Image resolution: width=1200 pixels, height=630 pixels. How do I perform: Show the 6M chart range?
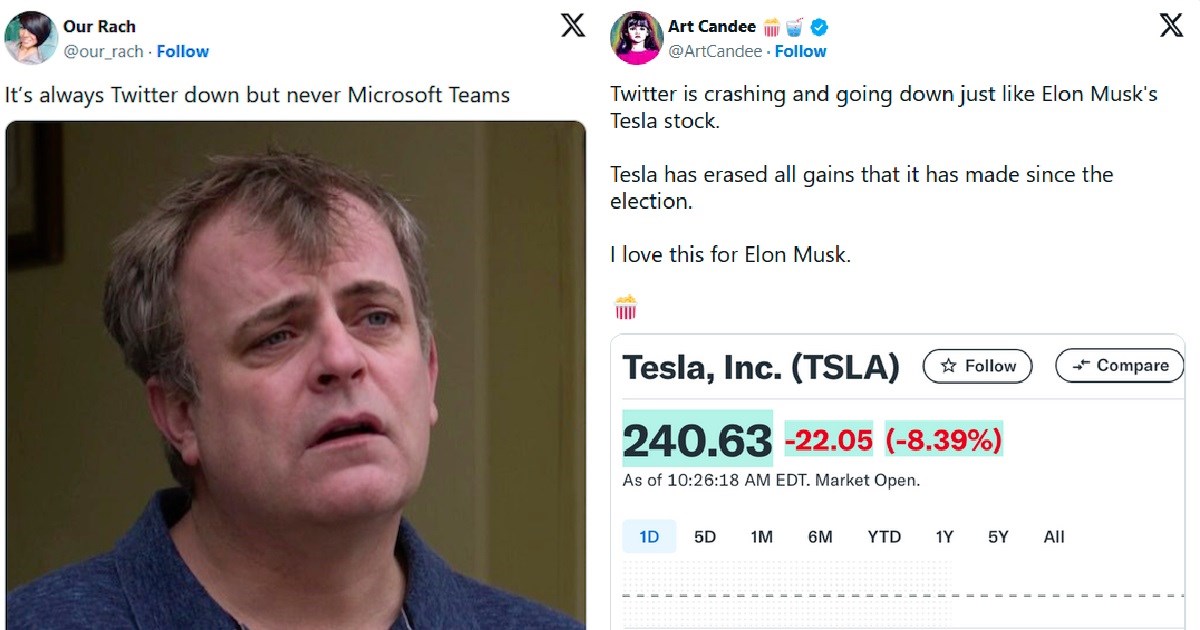pos(820,537)
